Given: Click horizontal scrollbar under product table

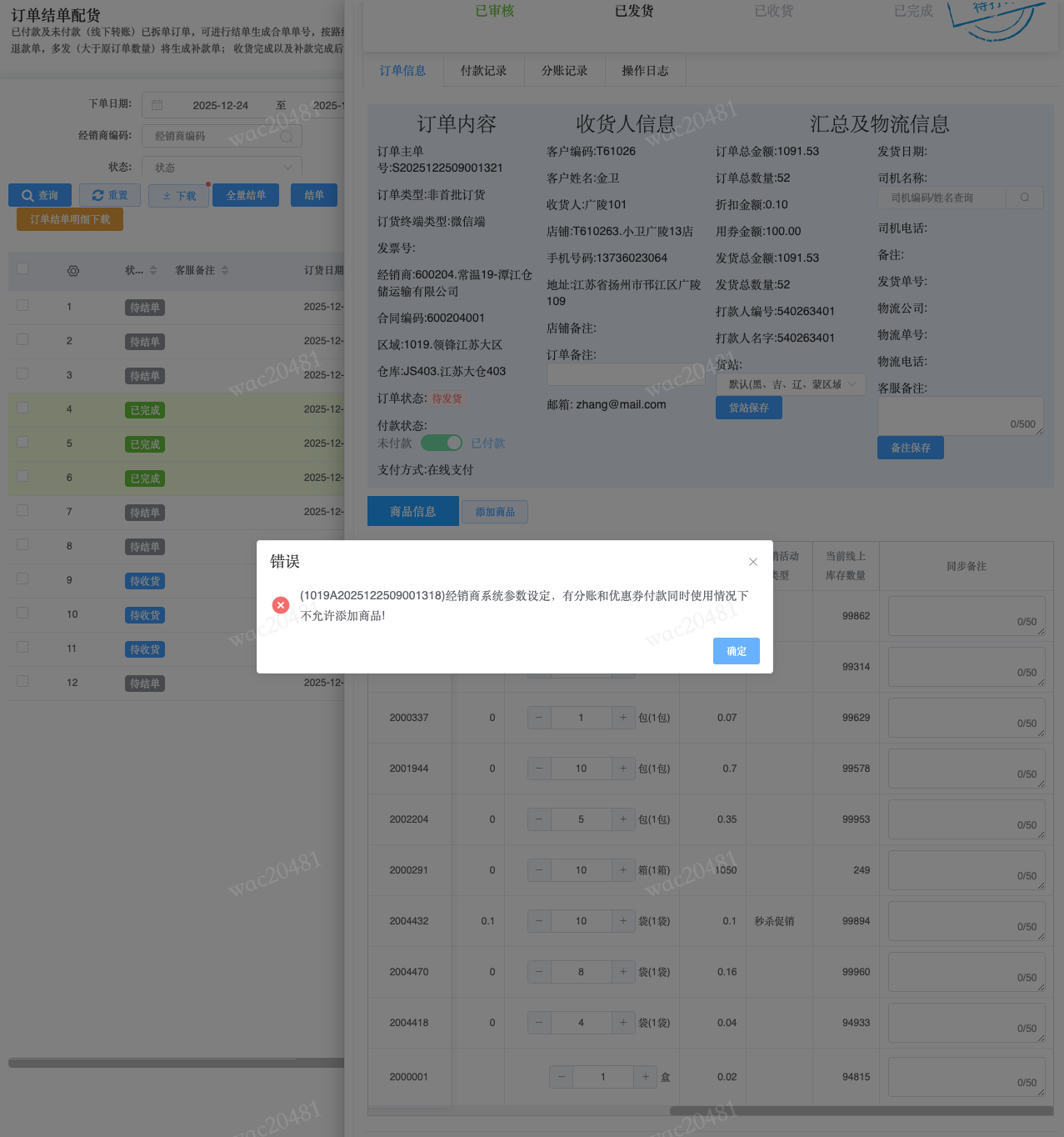Looking at the screenshot, I should pos(862,1110).
